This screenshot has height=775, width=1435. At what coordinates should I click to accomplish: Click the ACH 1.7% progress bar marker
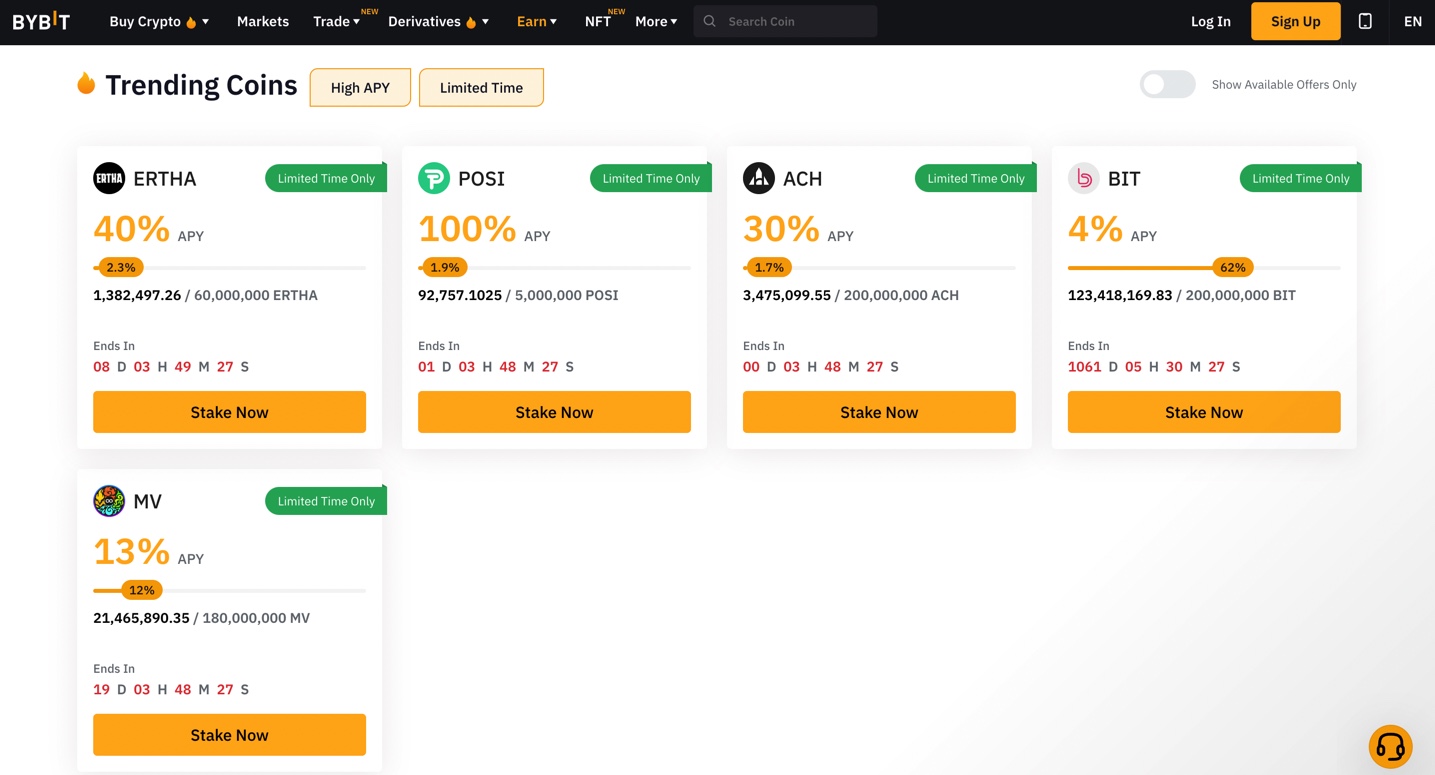pyautogui.click(x=769, y=267)
